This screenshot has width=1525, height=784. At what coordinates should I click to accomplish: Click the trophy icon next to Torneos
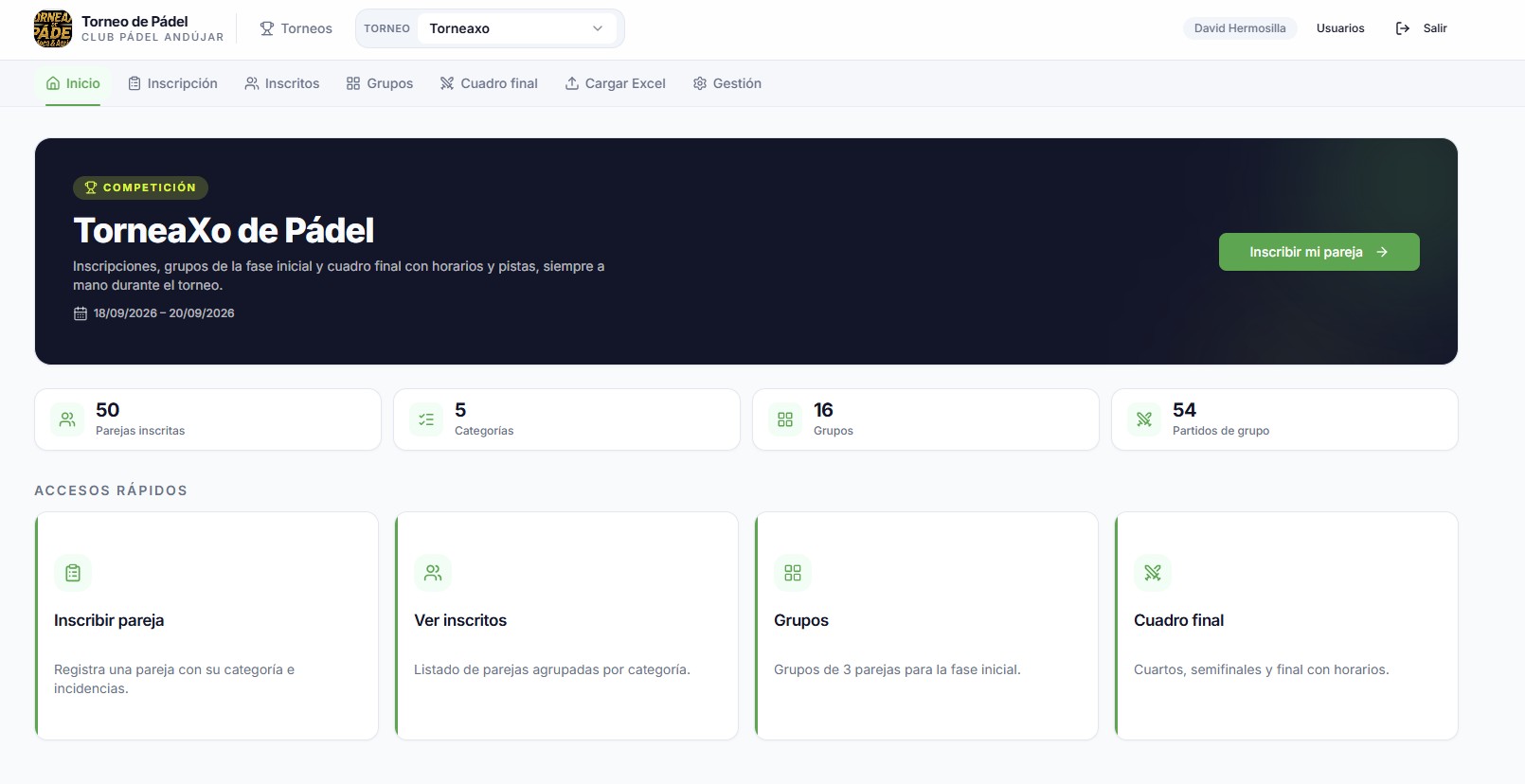pos(267,28)
